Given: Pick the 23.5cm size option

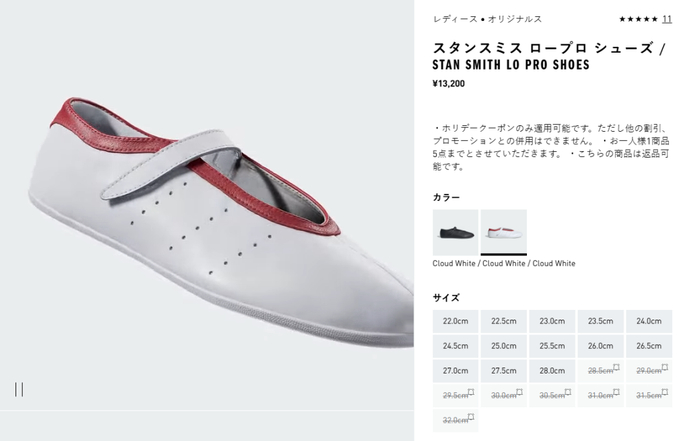Looking at the screenshot, I should pos(600,321).
